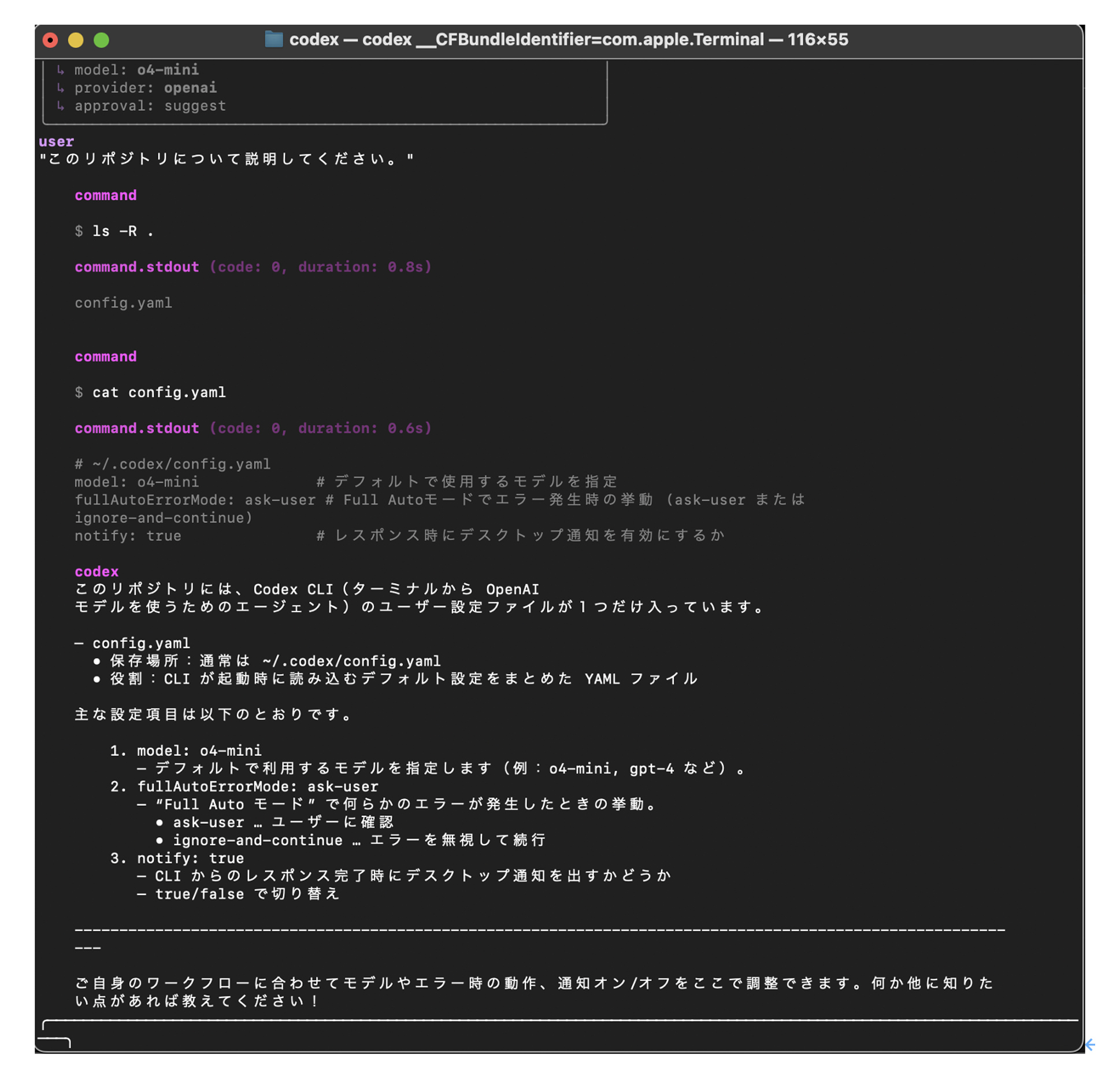Viewport: 1120px width, 1080px height.
Task: Click the second pink 'command' label above cat
Action: (106, 357)
